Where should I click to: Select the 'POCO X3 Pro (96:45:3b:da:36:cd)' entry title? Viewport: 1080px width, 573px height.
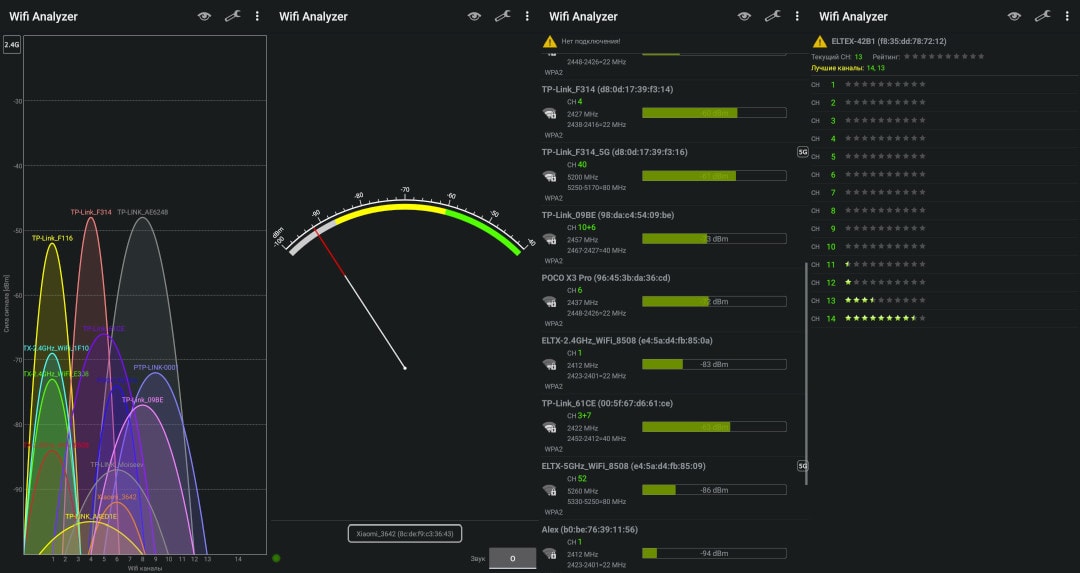[x=606, y=278]
